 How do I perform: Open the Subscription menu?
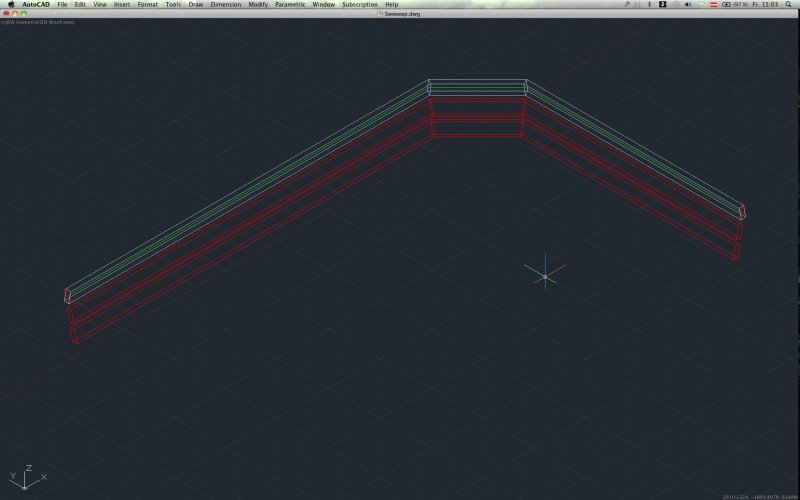click(x=360, y=4)
